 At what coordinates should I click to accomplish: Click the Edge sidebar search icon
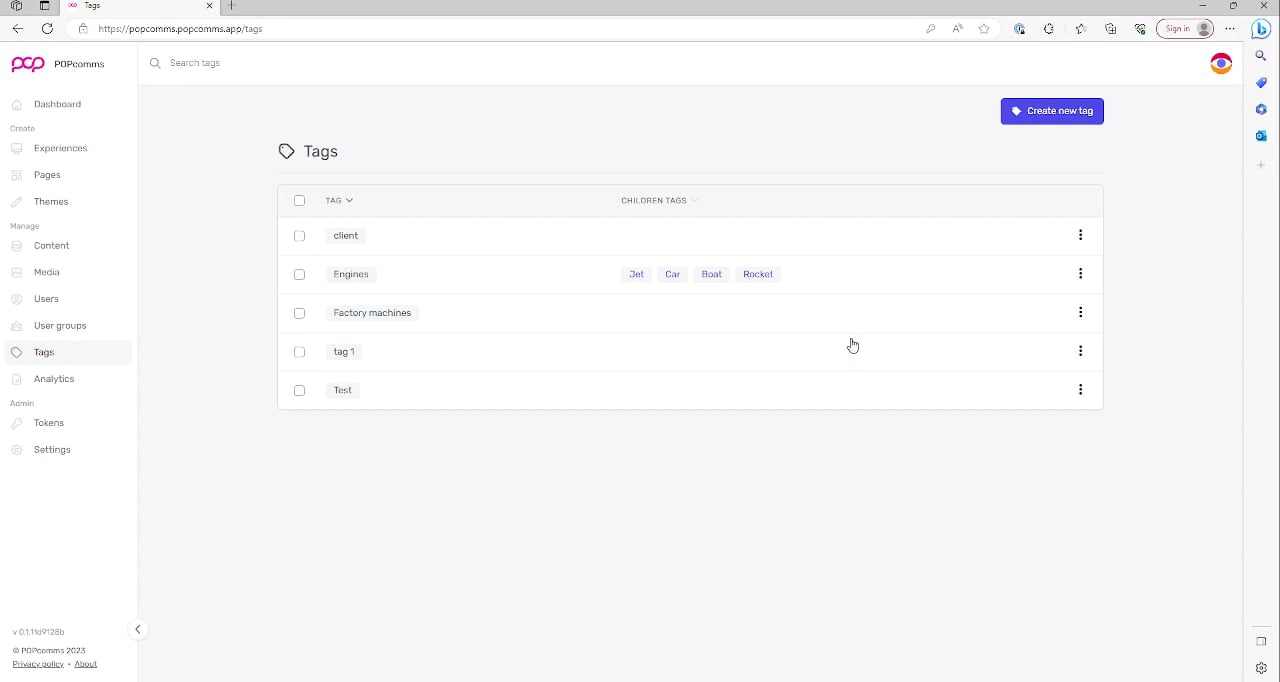coord(1261,56)
